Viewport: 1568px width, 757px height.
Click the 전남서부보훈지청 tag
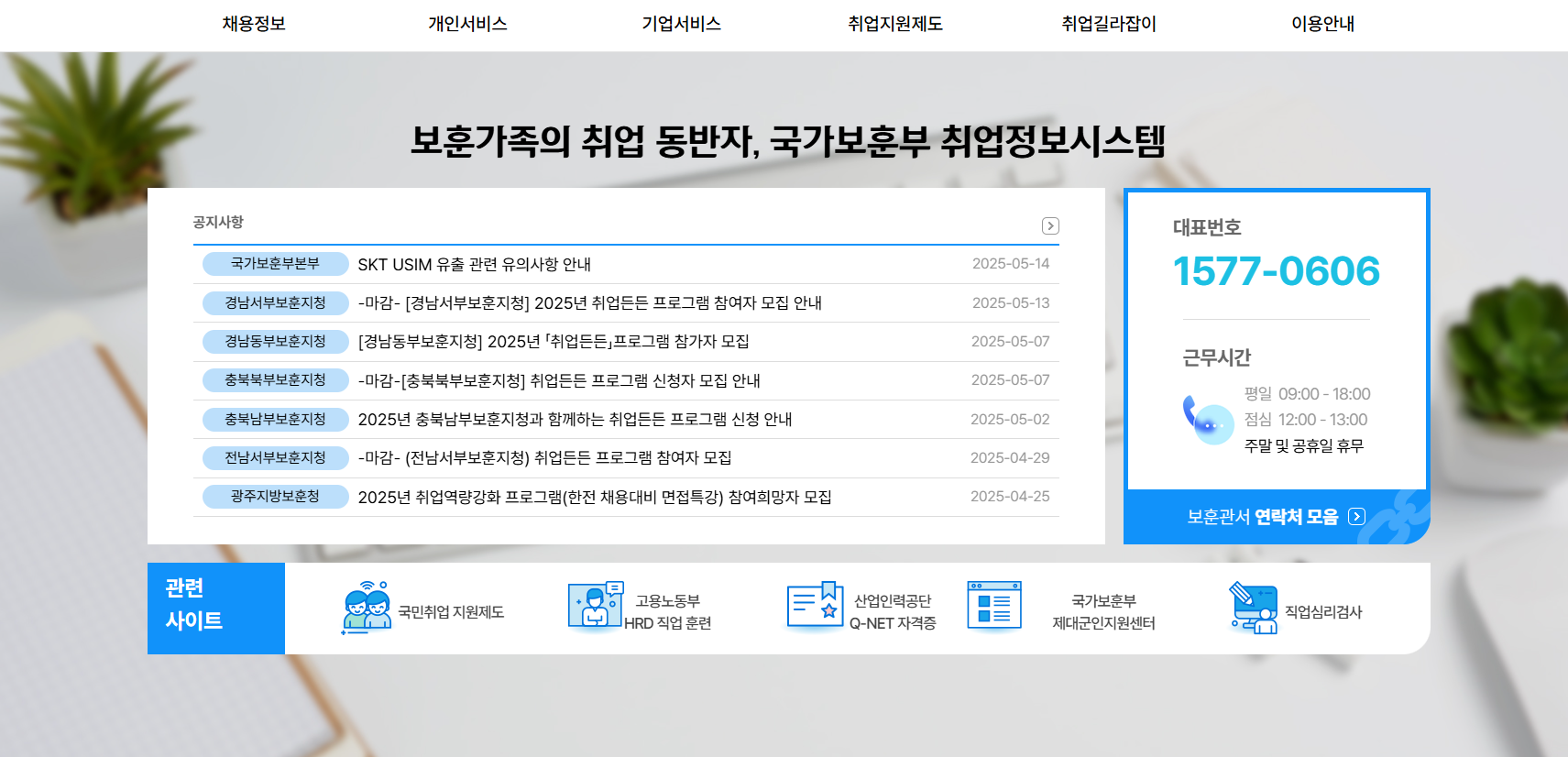pyautogui.click(x=275, y=457)
